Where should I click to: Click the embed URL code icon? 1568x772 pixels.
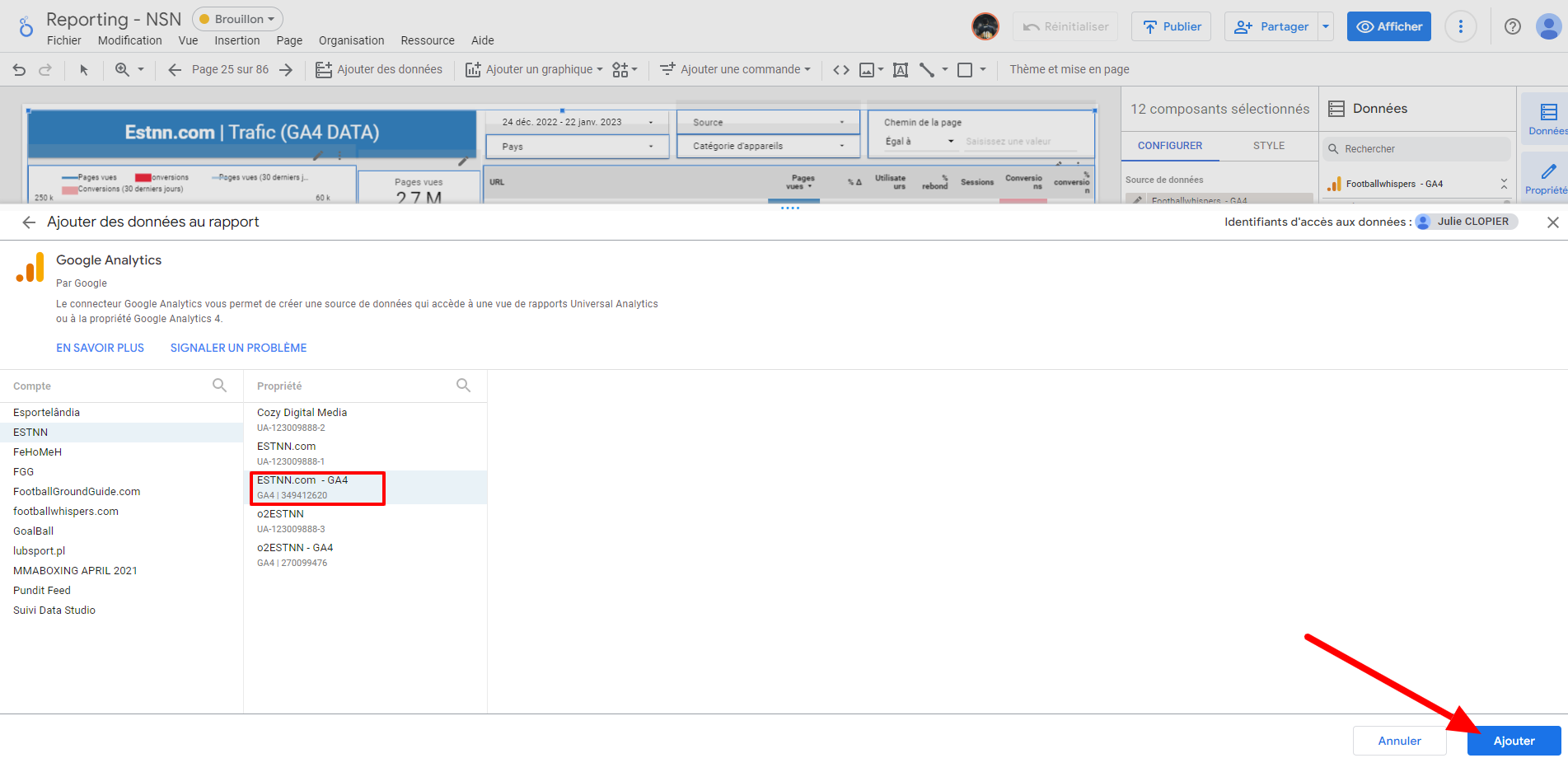coord(840,70)
